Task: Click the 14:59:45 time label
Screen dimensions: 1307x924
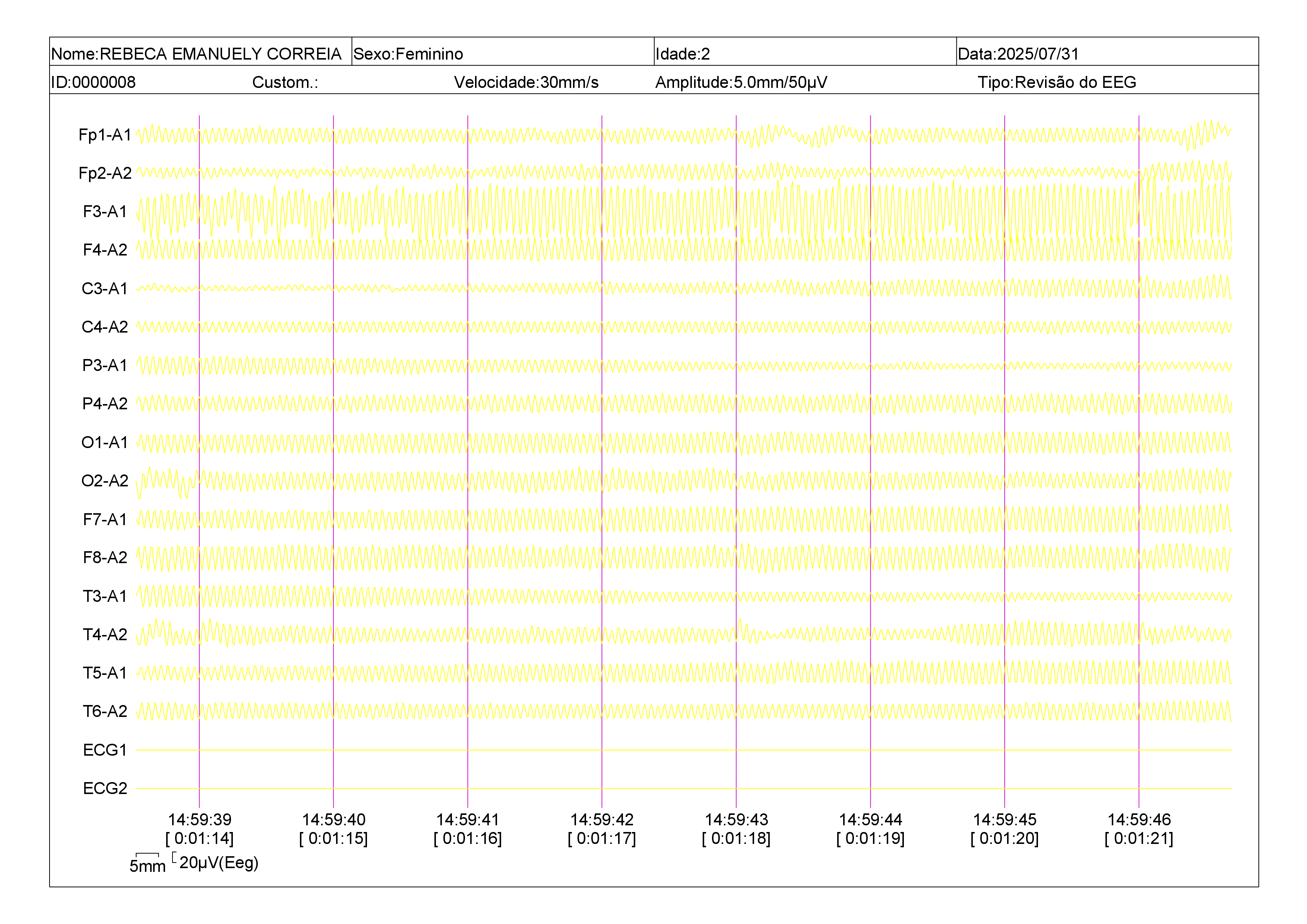Action: point(1005,819)
